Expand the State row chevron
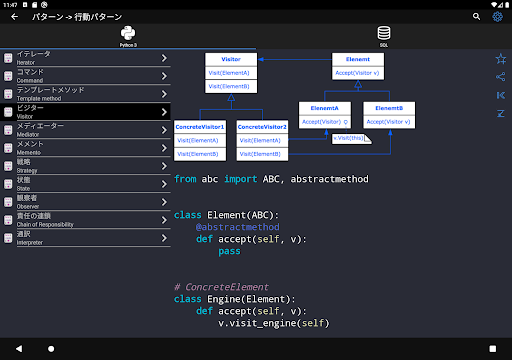The width and height of the screenshot is (512, 360). [164, 184]
